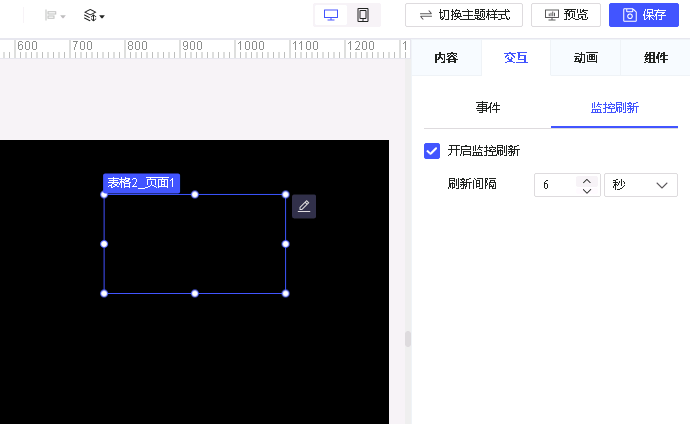The height and width of the screenshot is (424, 690).
Task: Switch to the 内容 tab
Action: point(446,58)
